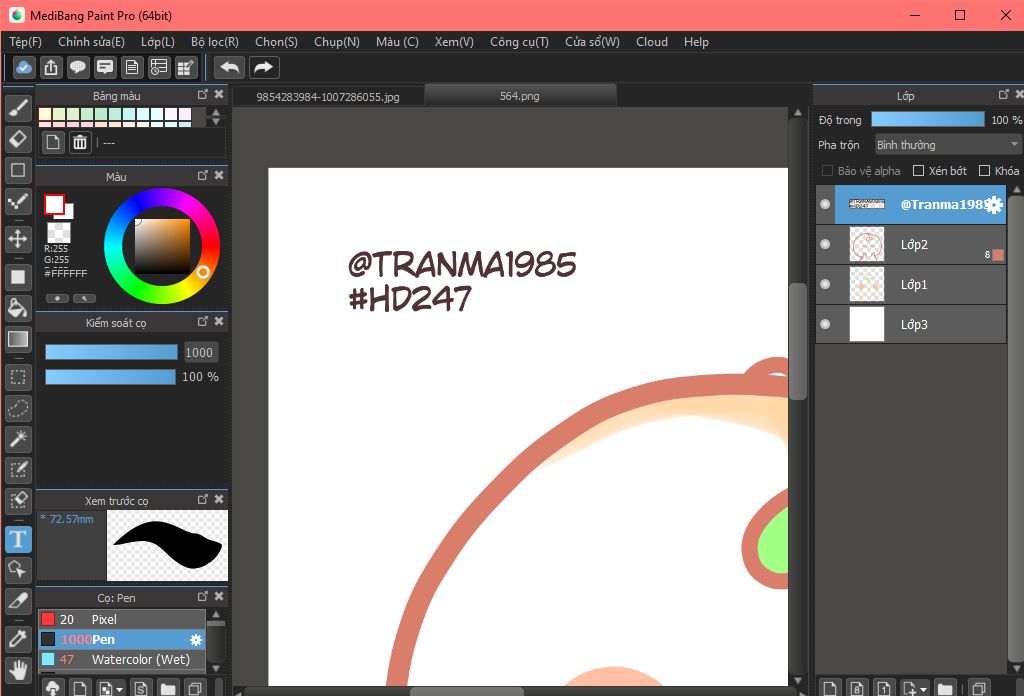Select the Lớp3 layer
The width and height of the screenshot is (1024, 696).
coord(911,324)
